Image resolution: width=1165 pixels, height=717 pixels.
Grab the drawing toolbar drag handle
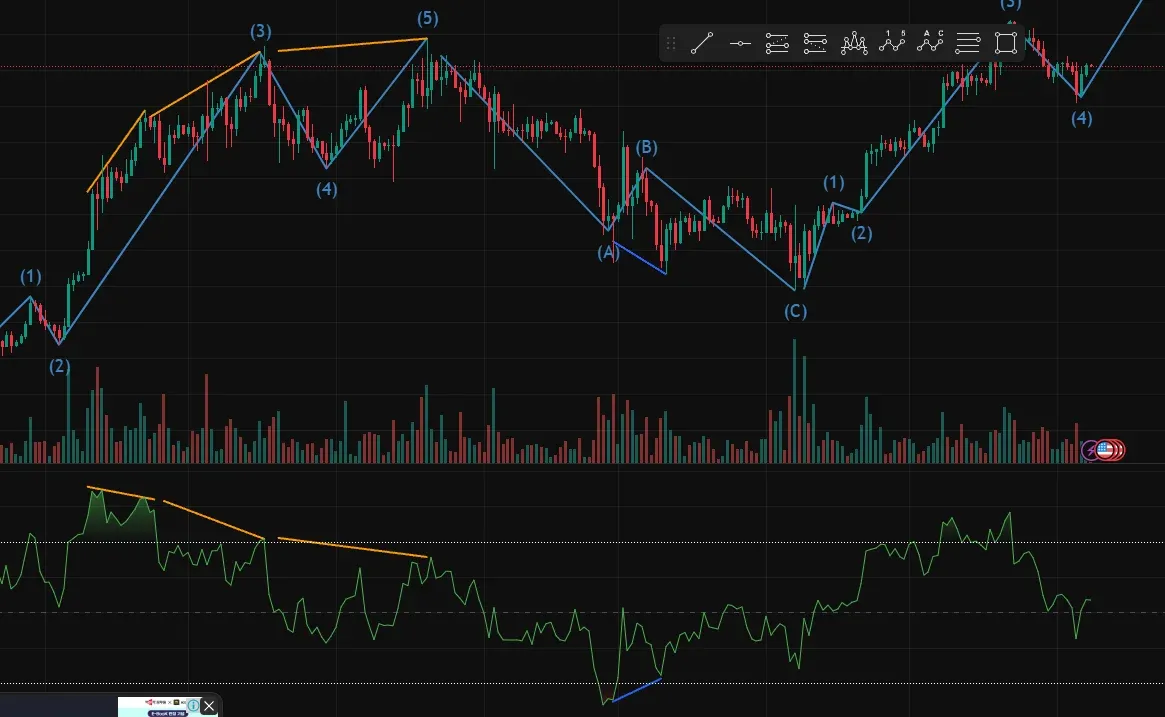pyautogui.click(x=671, y=43)
